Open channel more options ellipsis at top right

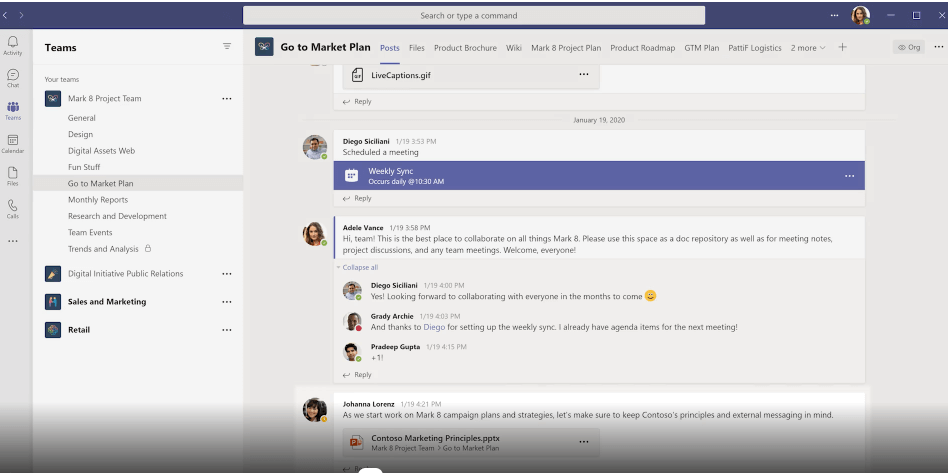[938, 47]
